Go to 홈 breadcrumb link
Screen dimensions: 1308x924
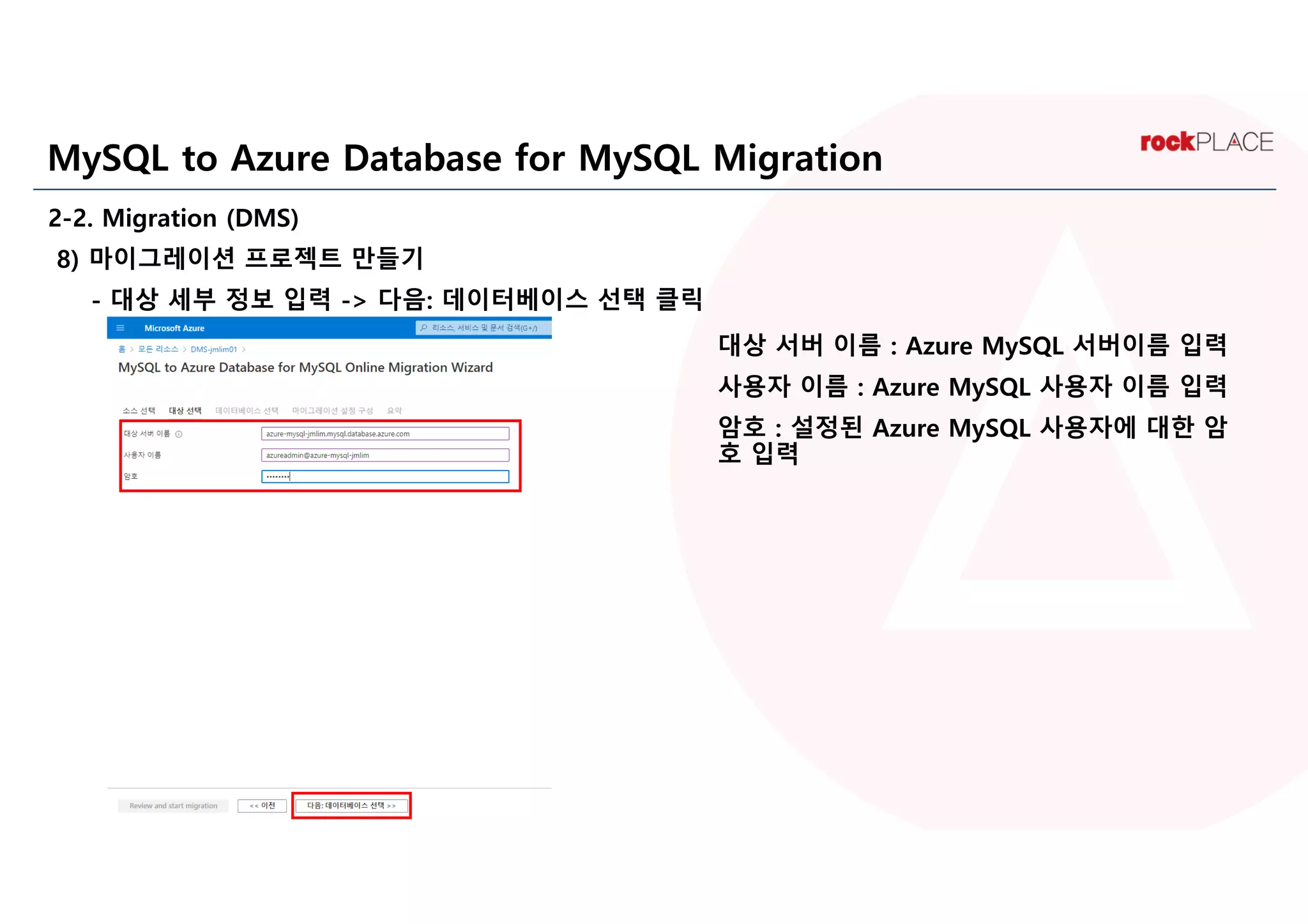(122, 349)
